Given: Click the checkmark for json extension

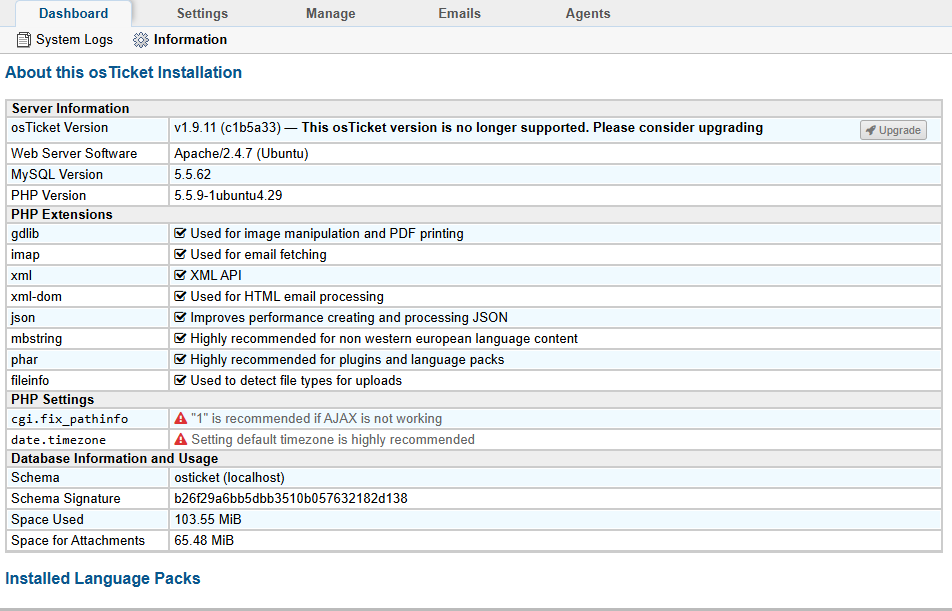Looking at the screenshot, I should click(x=180, y=318).
